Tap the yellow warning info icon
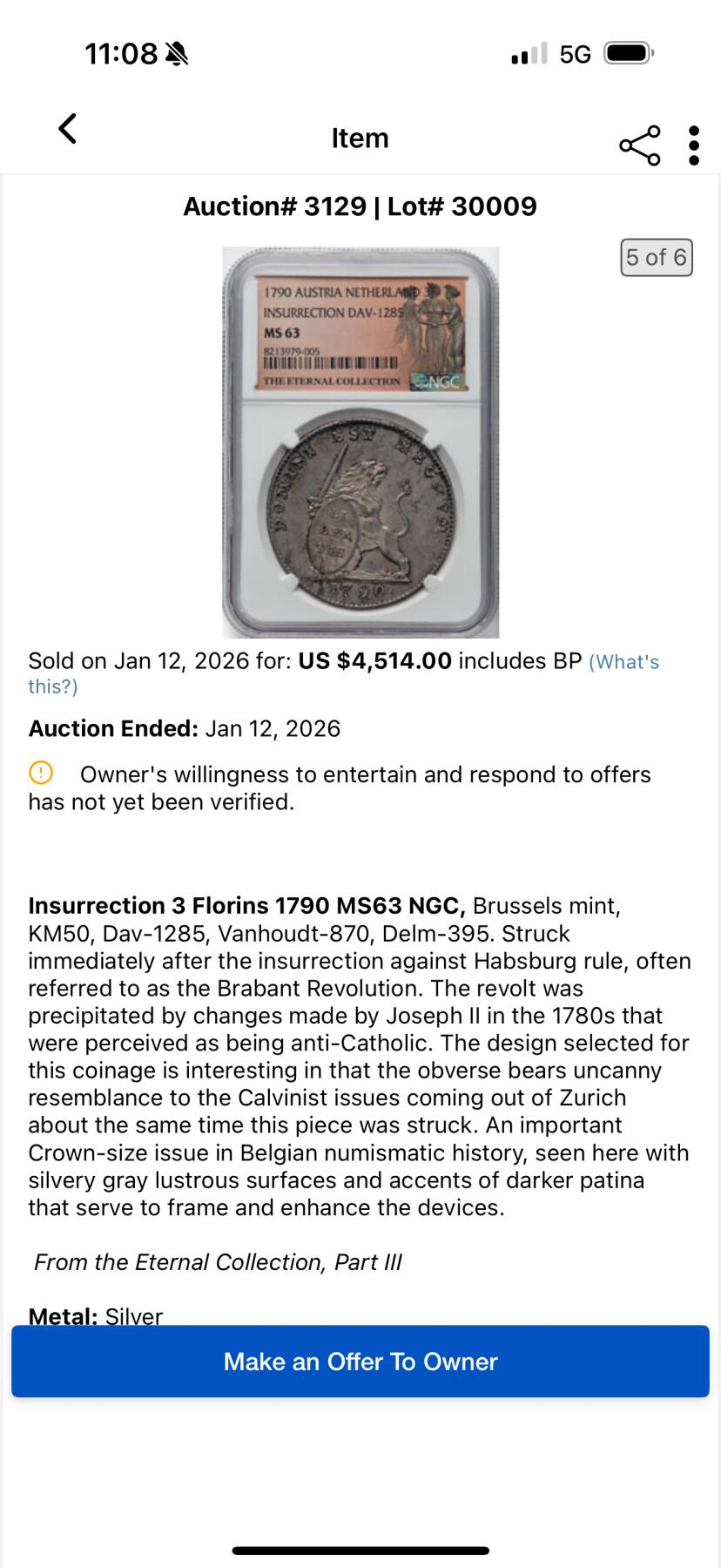Screen dimensions: 721x1568 41,773
